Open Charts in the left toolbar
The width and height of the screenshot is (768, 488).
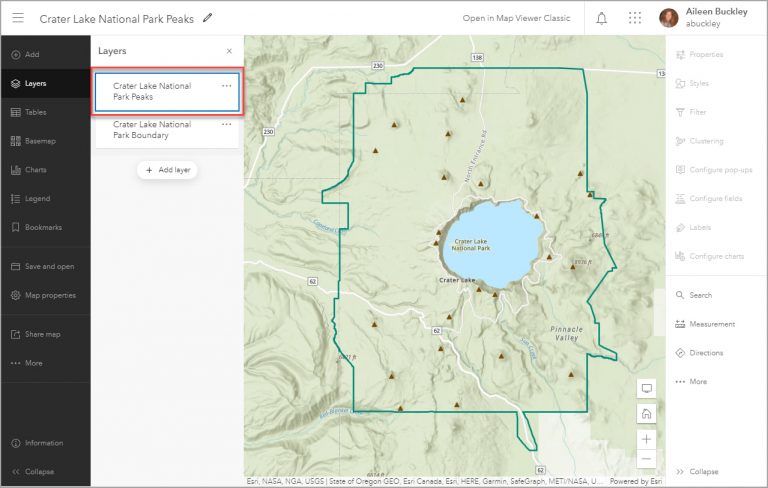(x=46, y=170)
